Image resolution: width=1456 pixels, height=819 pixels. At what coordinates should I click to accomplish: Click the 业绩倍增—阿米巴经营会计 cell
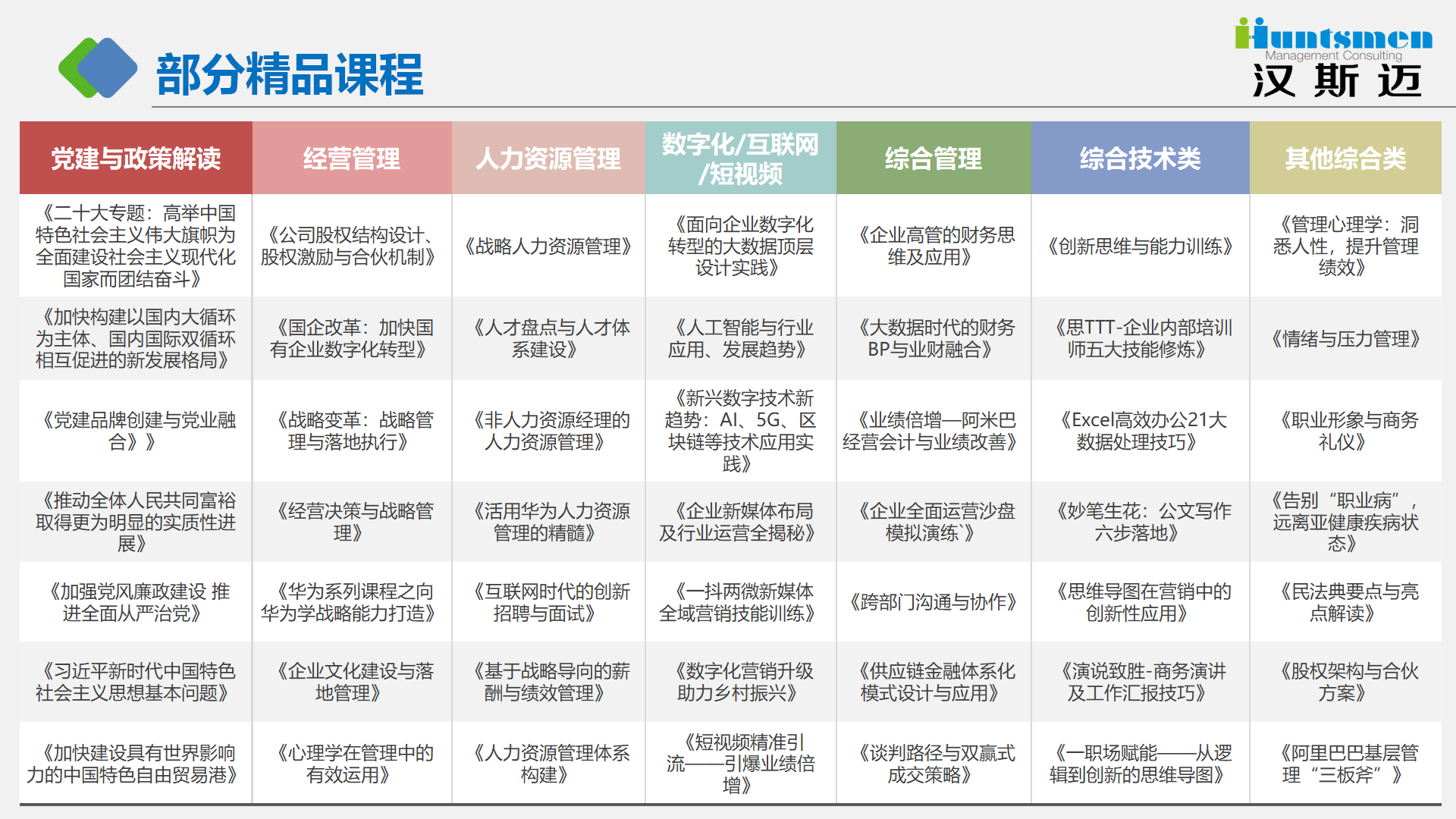point(934,431)
